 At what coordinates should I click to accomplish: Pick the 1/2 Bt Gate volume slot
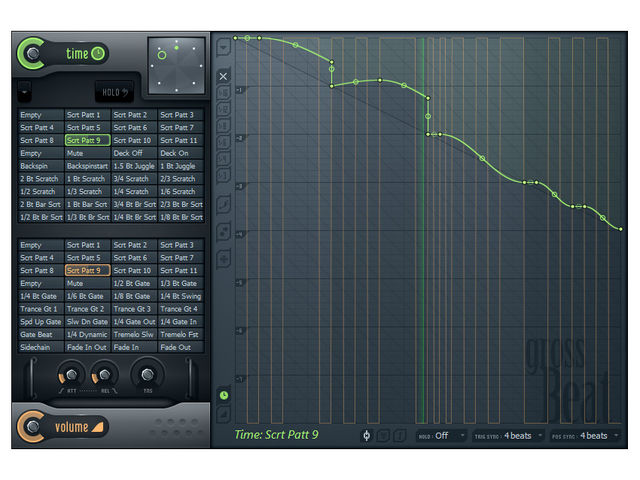pos(134,283)
